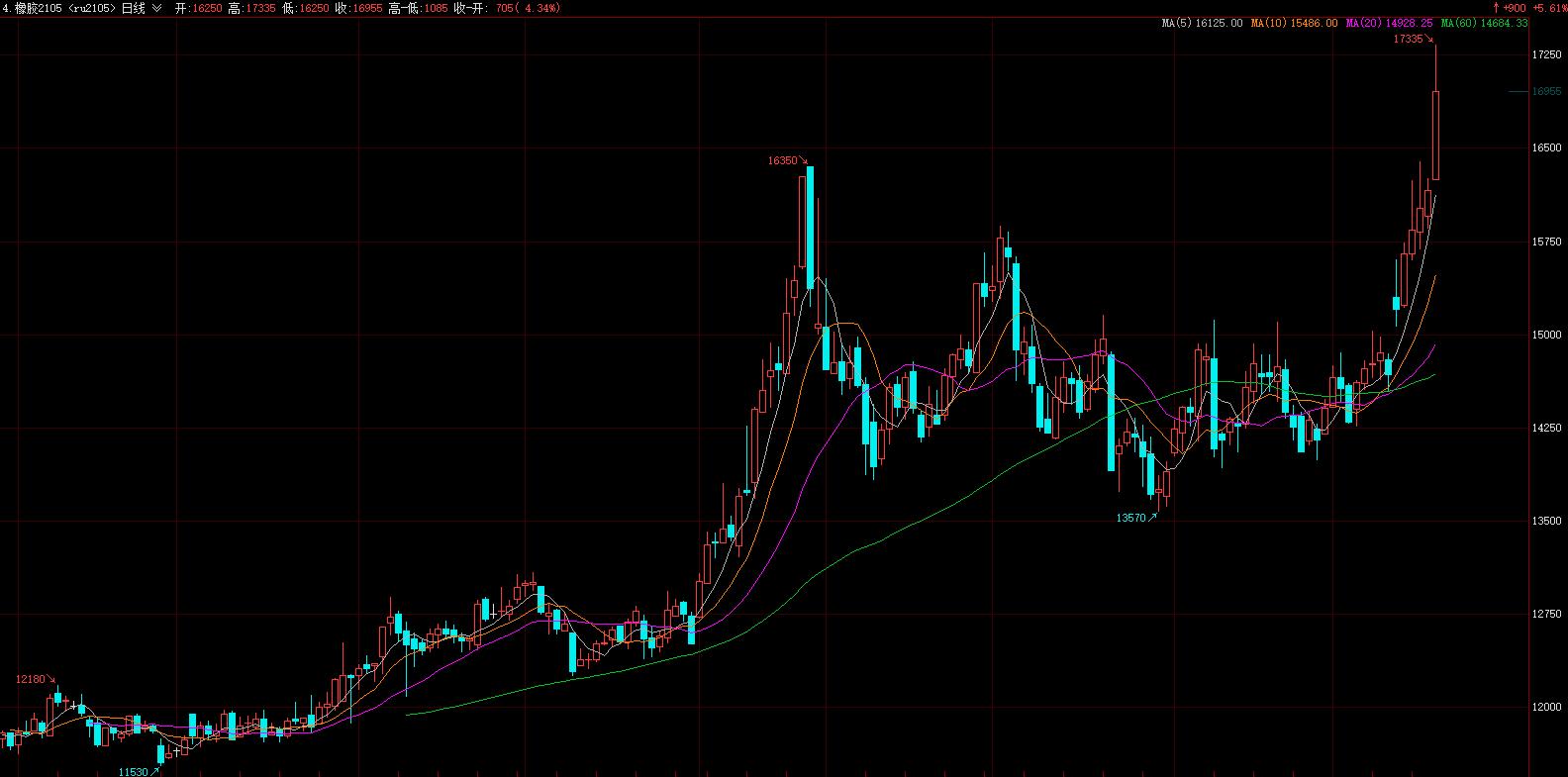Click the 12180 high price marker

coord(31,679)
